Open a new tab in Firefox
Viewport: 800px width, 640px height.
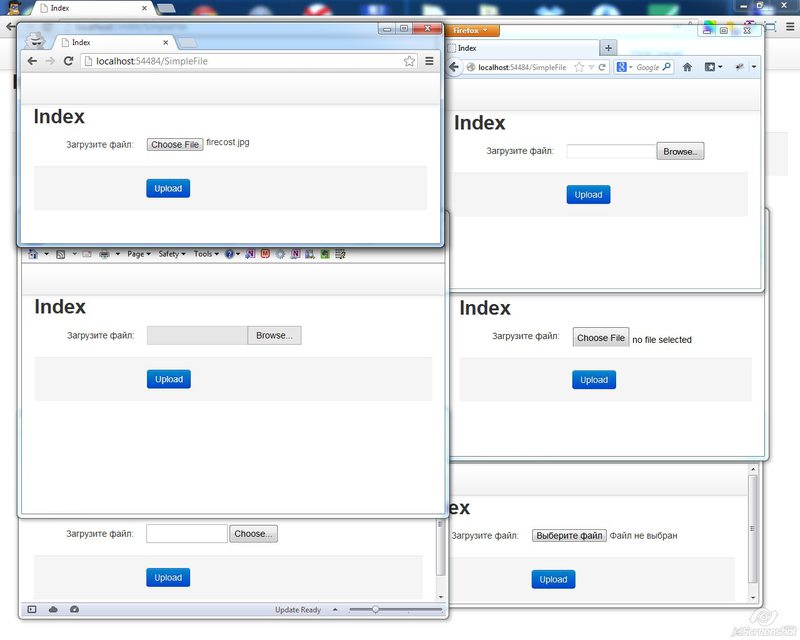click(x=608, y=48)
